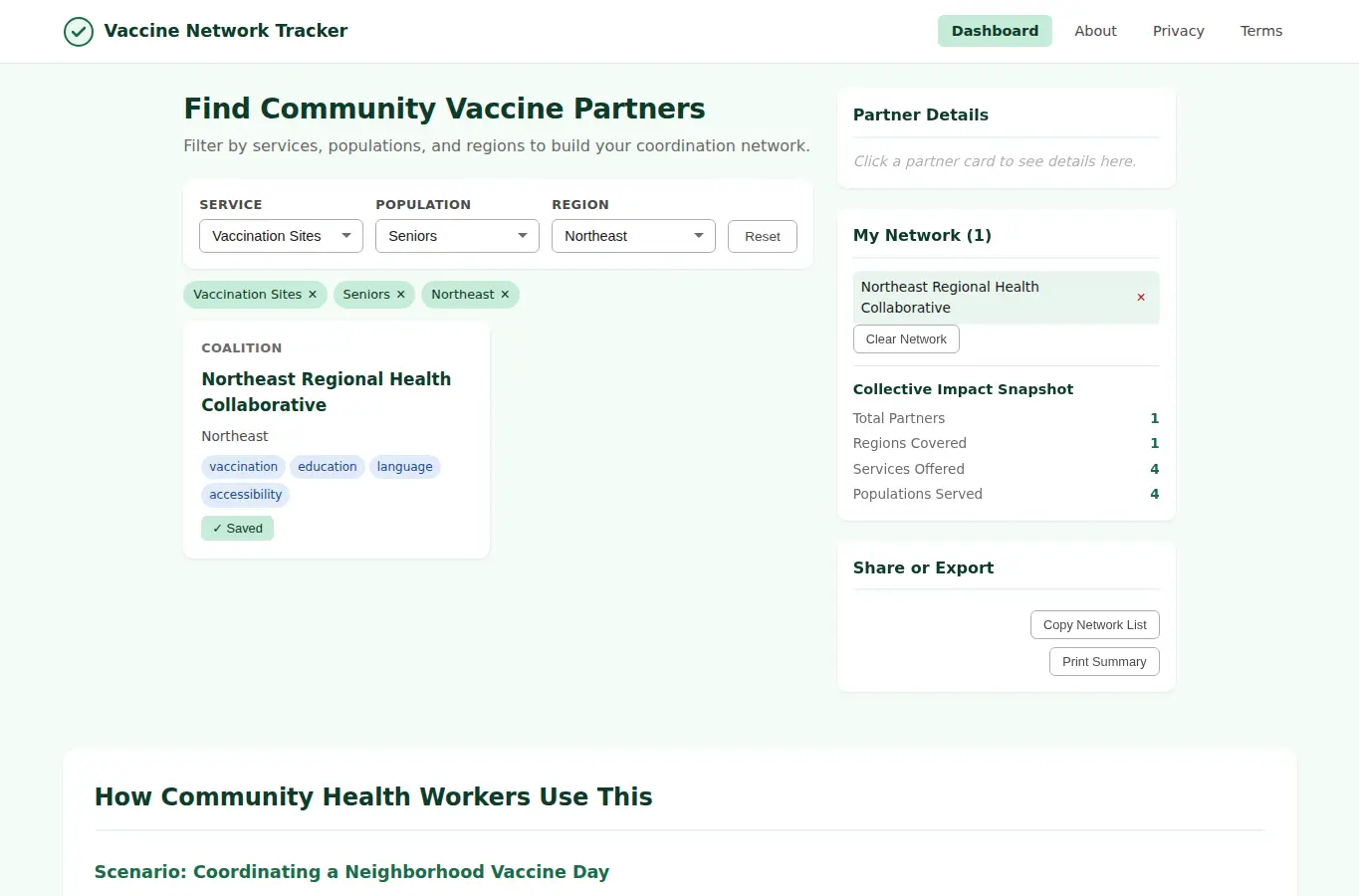Image resolution: width=1359 pixels, height=896 pixels.
Task: Click the Collective Impact Snapshot heading
Action: tap(963, 389)
